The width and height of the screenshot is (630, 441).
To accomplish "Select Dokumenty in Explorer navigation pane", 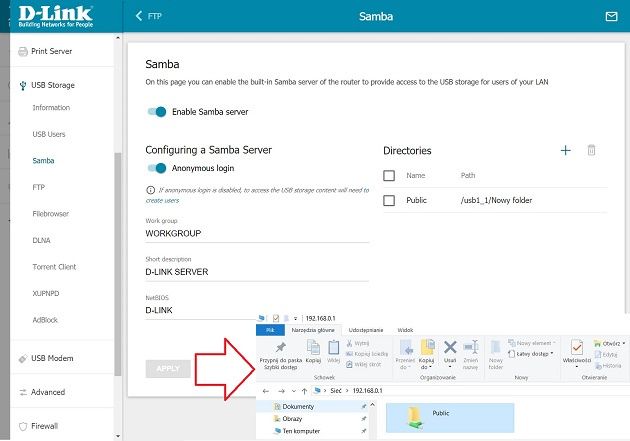I will click(x=298, y=407).
